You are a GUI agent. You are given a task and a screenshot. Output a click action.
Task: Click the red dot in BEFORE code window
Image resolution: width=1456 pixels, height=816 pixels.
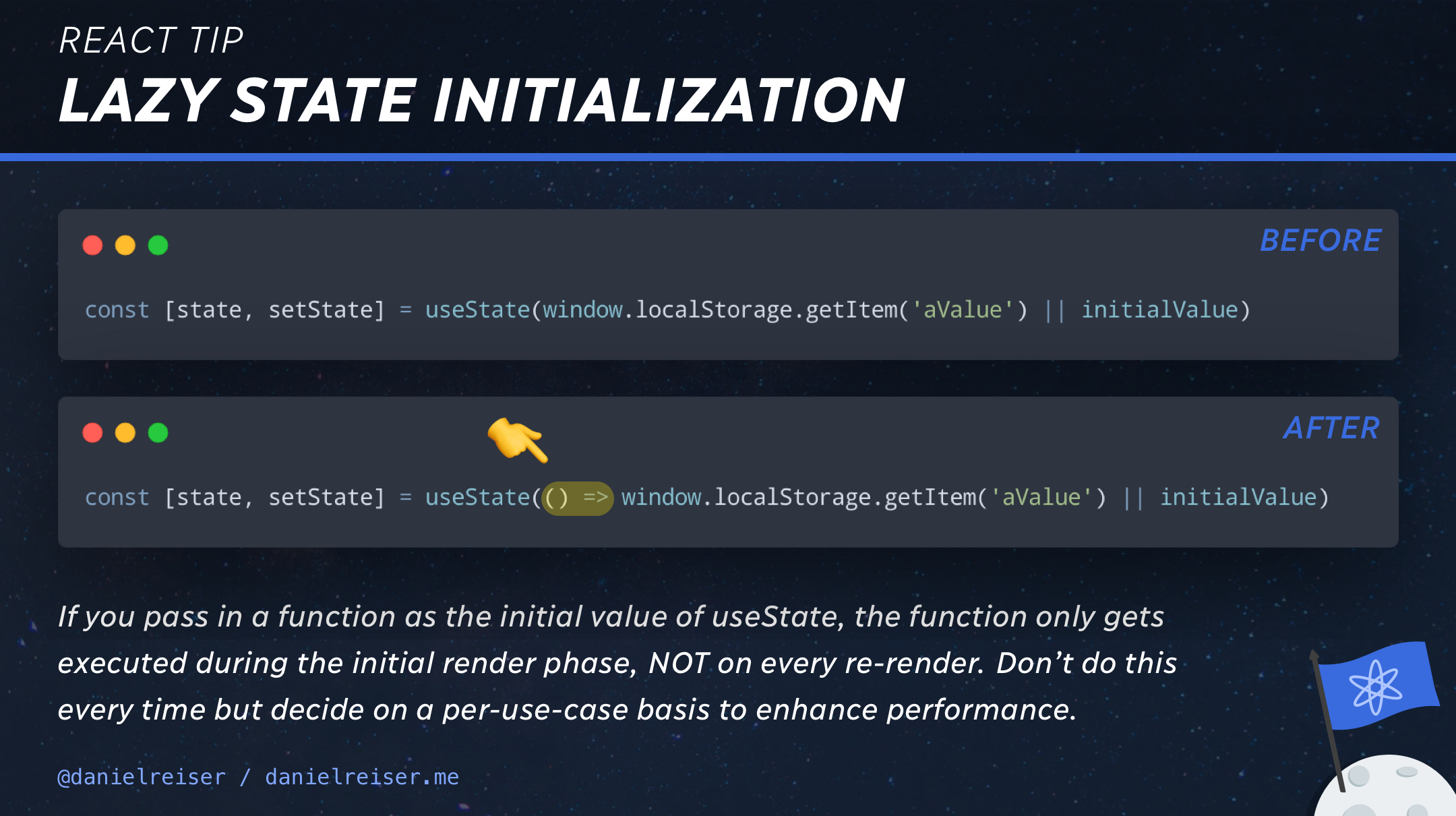pyautogui.click(x=92, y=245)
